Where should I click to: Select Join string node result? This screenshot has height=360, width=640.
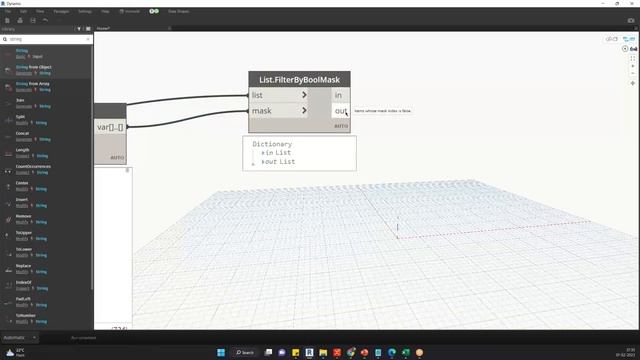coord(46,103)
